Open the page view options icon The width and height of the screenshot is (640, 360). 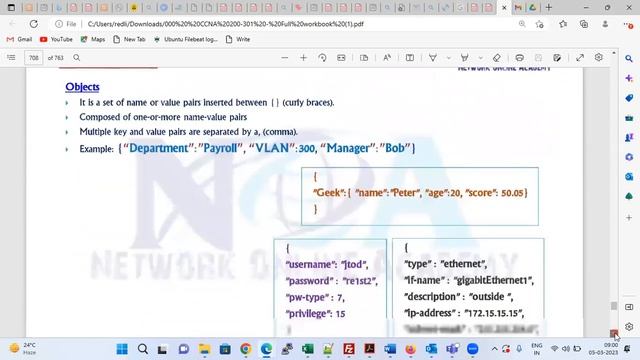(x=364, y=58)
